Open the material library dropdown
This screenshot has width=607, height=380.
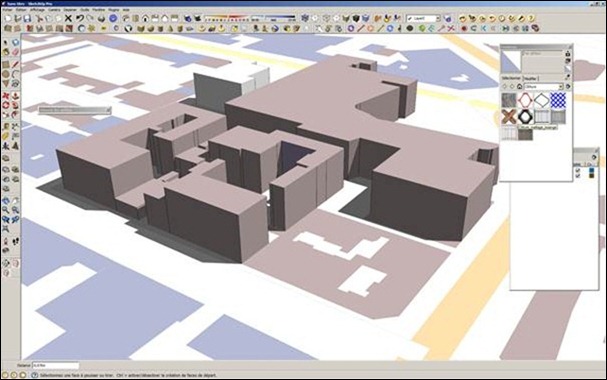pyautogui.click(x=544, y=87)
